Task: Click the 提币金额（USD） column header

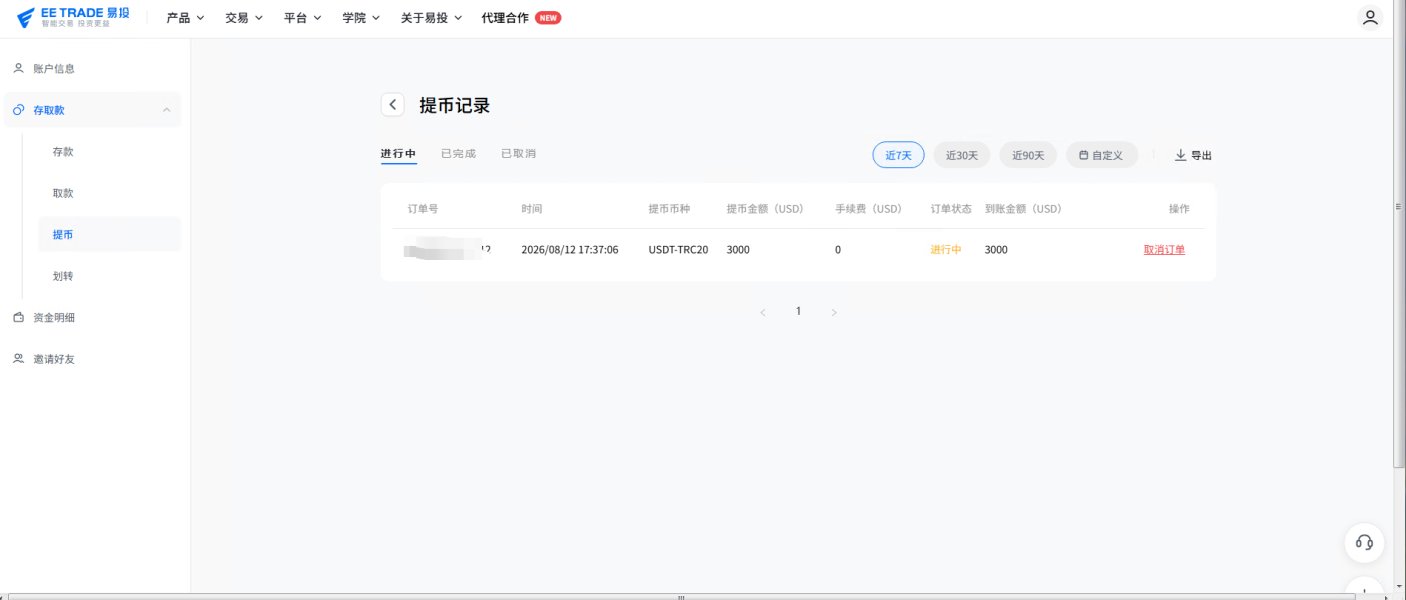Action: [765, 209]
